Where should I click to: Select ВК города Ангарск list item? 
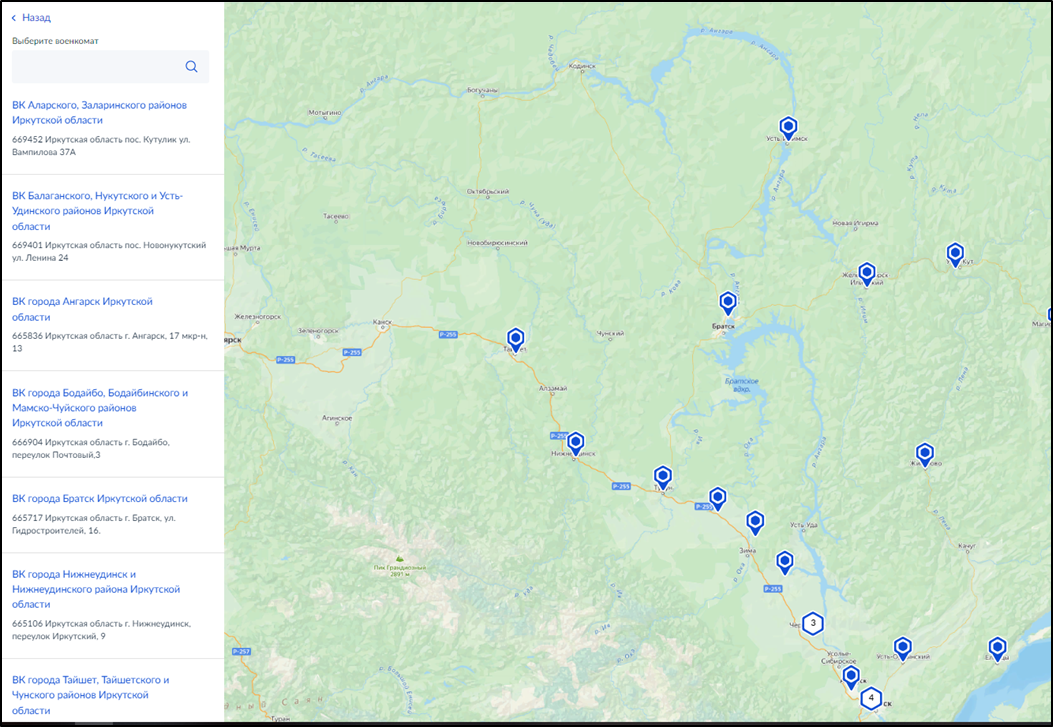coord(82,308)
